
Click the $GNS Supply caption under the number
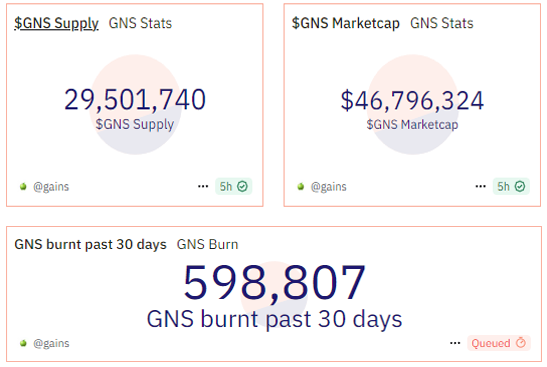pos(135,124)
